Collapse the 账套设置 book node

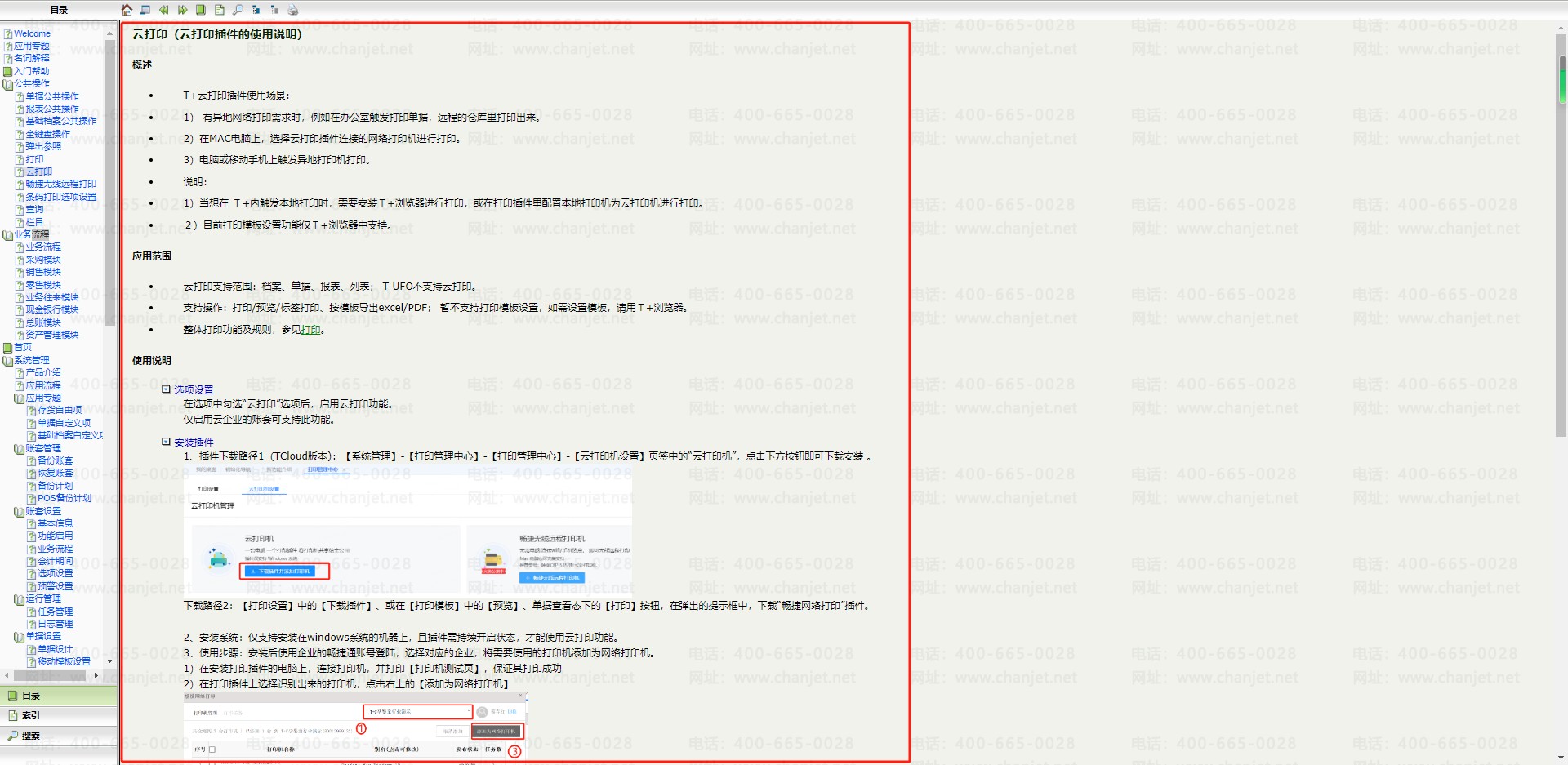point(20,511)
